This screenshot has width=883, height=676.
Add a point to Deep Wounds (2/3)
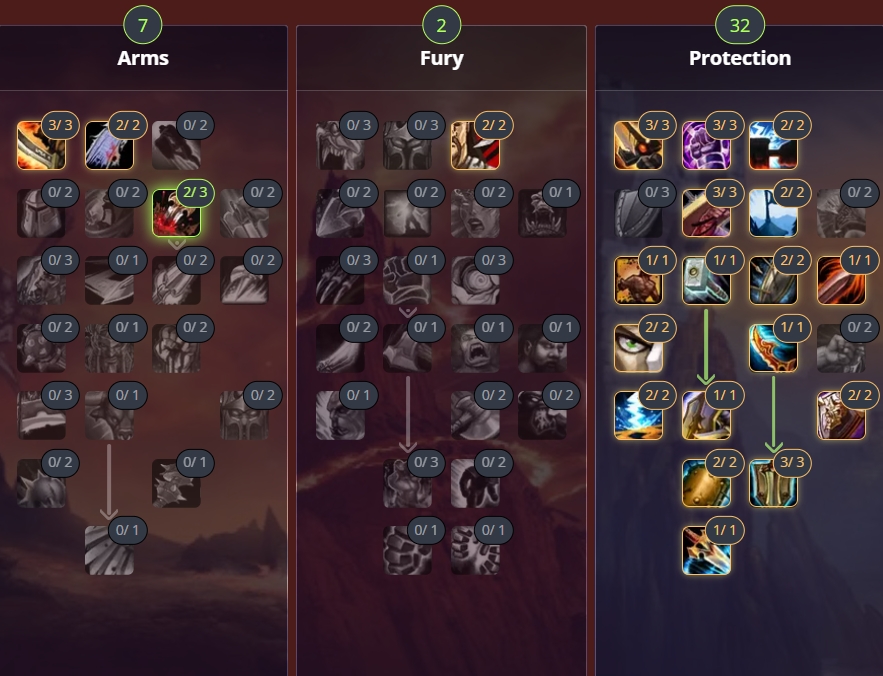pos(176,213)
